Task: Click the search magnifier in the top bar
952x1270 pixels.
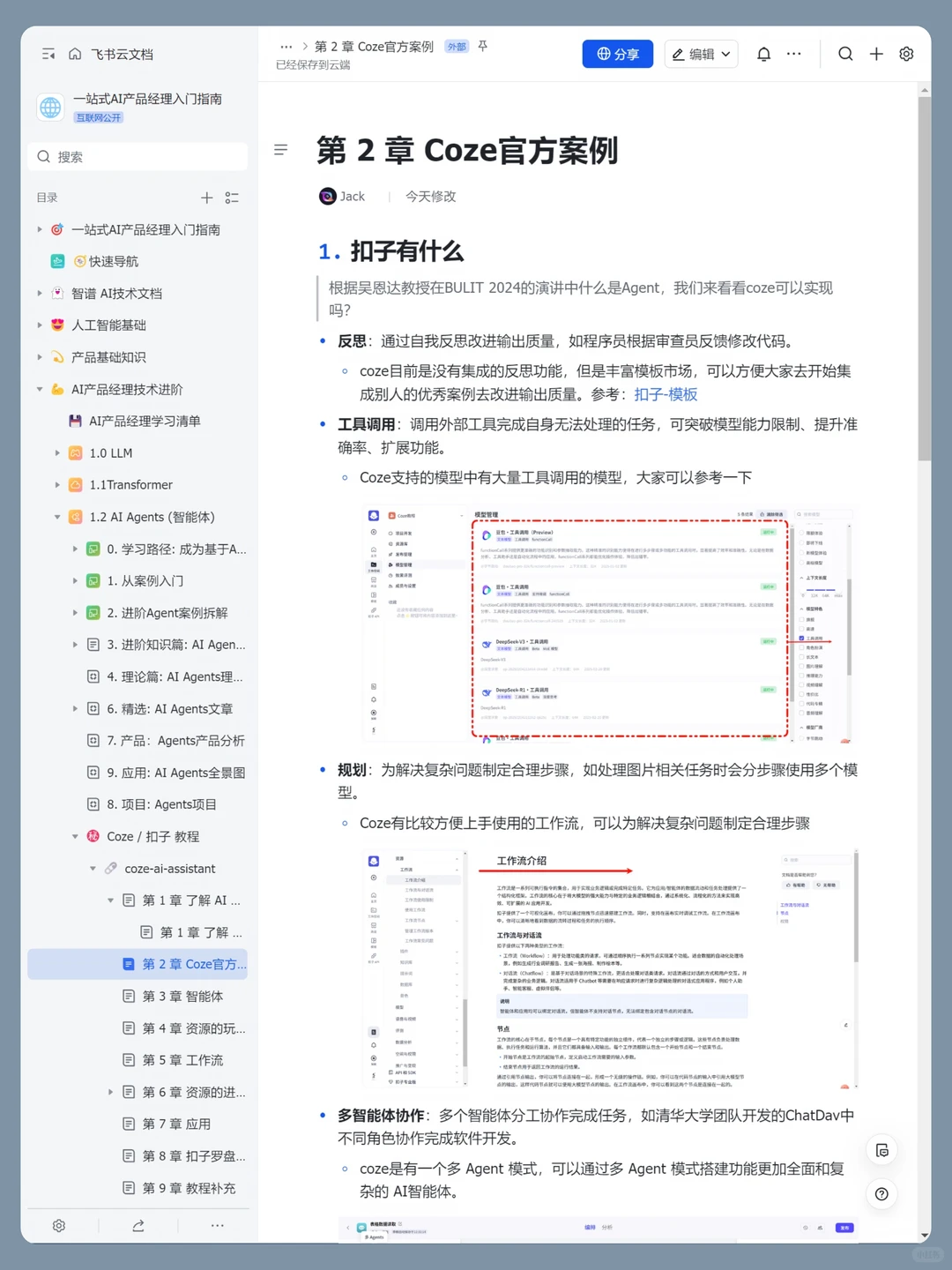Action: click(845, 54)
